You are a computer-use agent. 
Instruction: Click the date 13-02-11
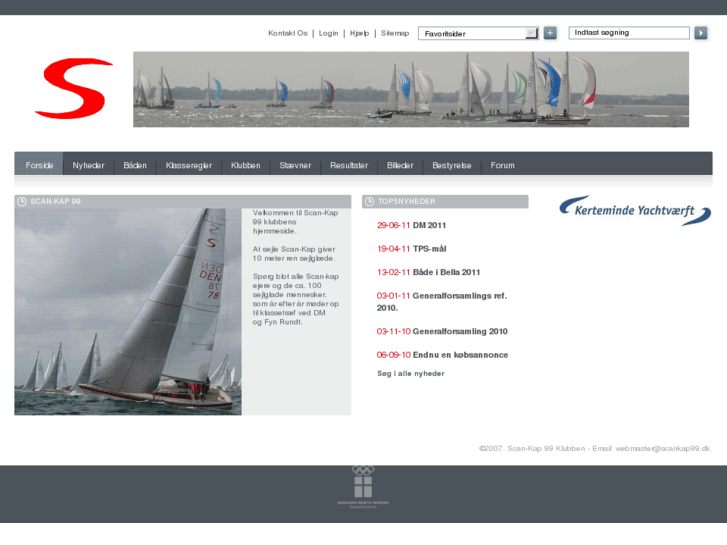coord(393,272)
